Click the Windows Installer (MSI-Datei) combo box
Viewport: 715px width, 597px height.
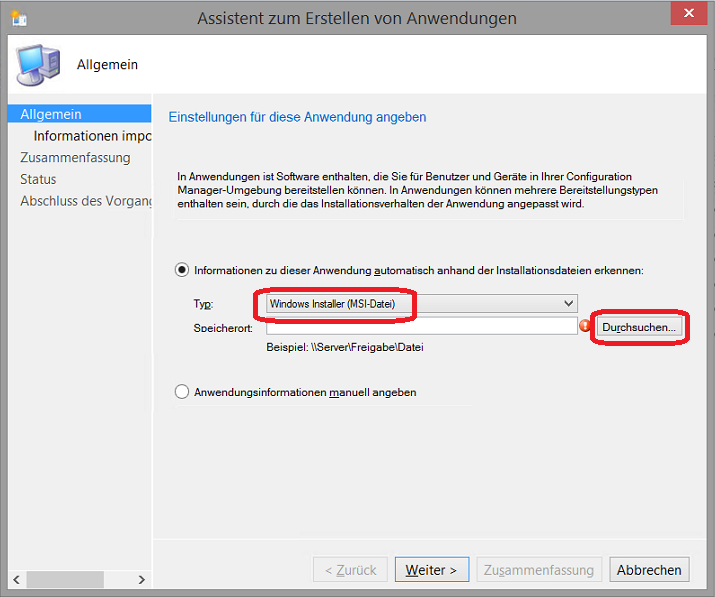coord(422,303)
